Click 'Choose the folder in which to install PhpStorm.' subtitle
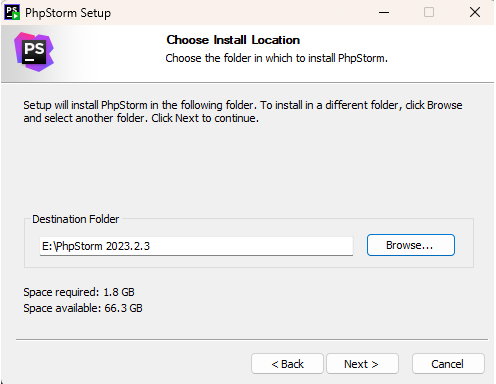496x384 pixels. click(276, 58)
